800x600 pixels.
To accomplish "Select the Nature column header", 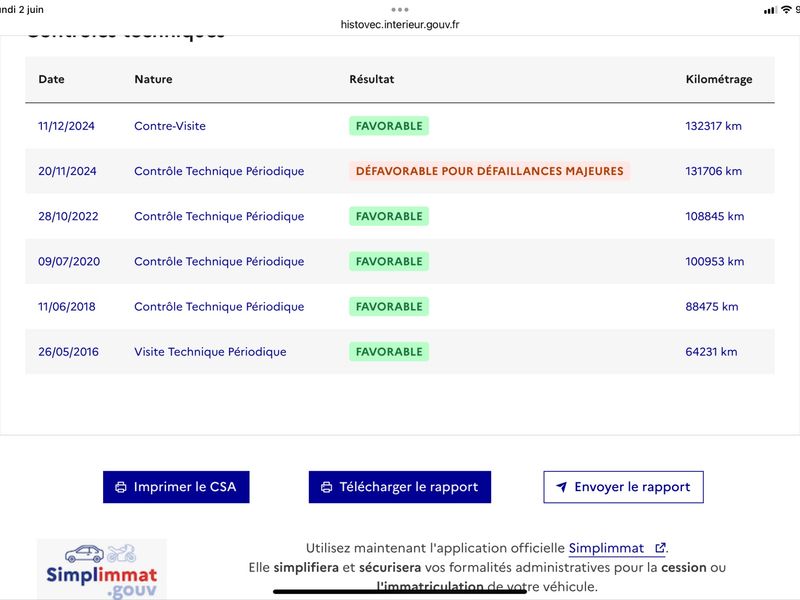I will tap(154, 79).
